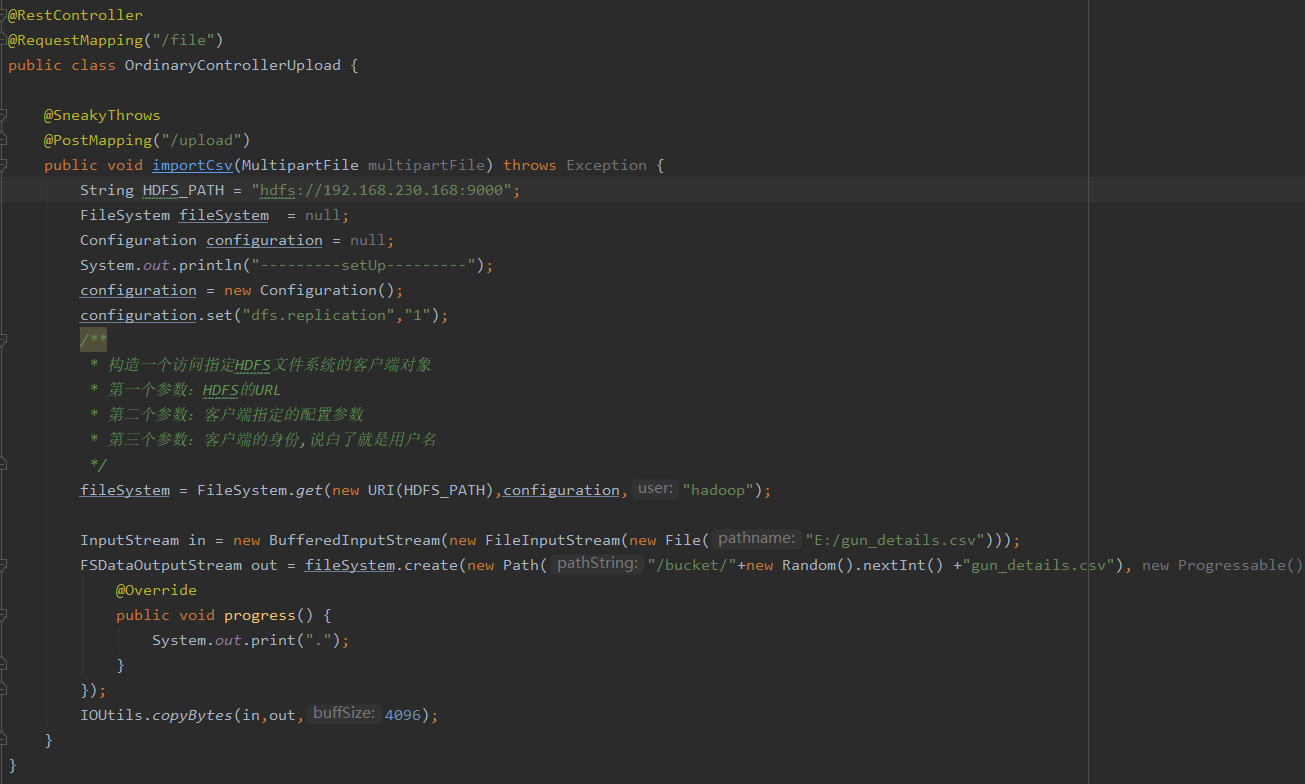Click the multipartFile parameter name
The image size is (1305, 784).
coord(426,165)
